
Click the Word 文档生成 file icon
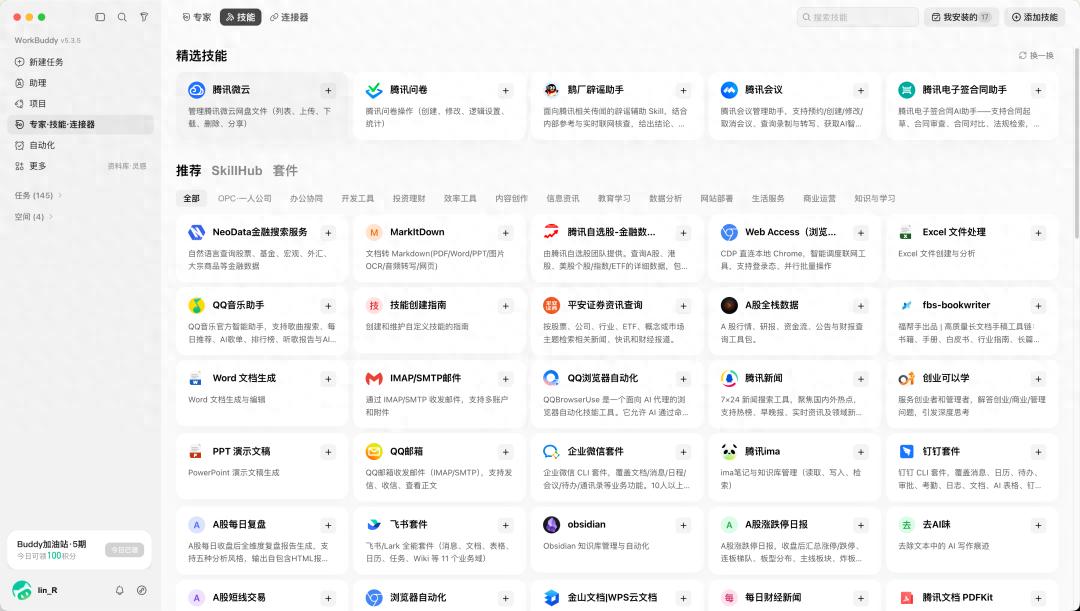(x=196, y=378)
